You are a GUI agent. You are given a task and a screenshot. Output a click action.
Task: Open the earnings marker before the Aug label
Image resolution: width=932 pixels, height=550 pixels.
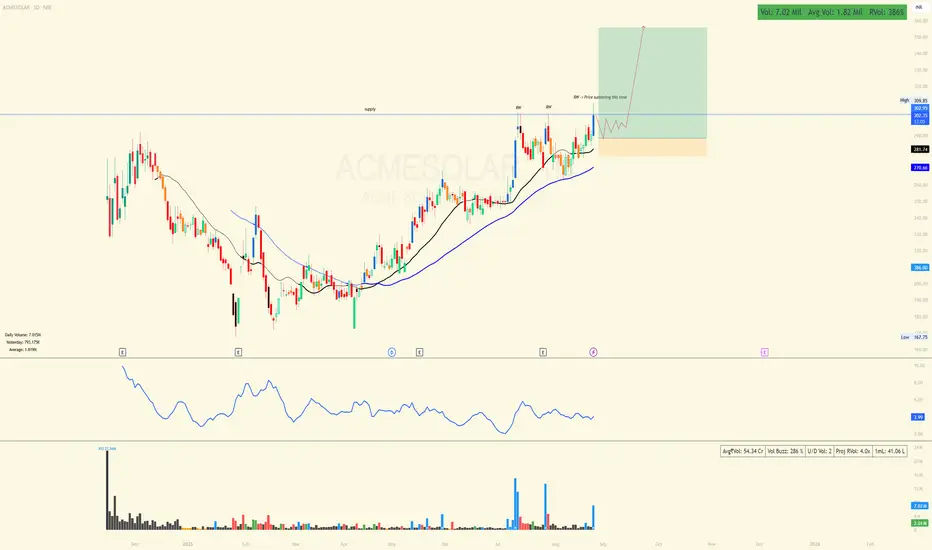pyautogui.click(x=543, y=352)
